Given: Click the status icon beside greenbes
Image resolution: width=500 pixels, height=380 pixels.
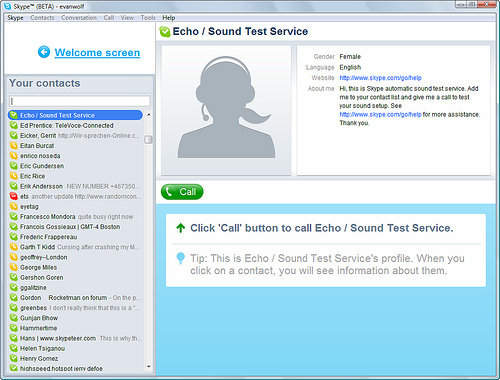Looking at the screenshot, I should (x=14, y=308).
